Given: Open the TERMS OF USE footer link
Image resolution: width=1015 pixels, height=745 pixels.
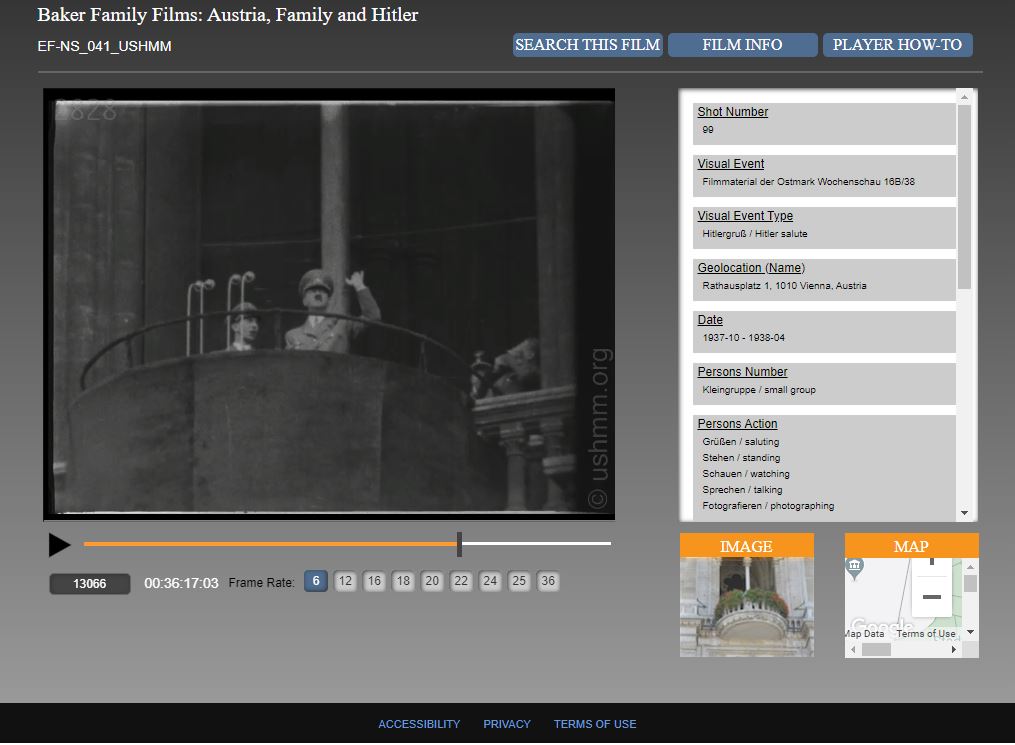Looking at the screenshot, I should click(x=595, y=724).
